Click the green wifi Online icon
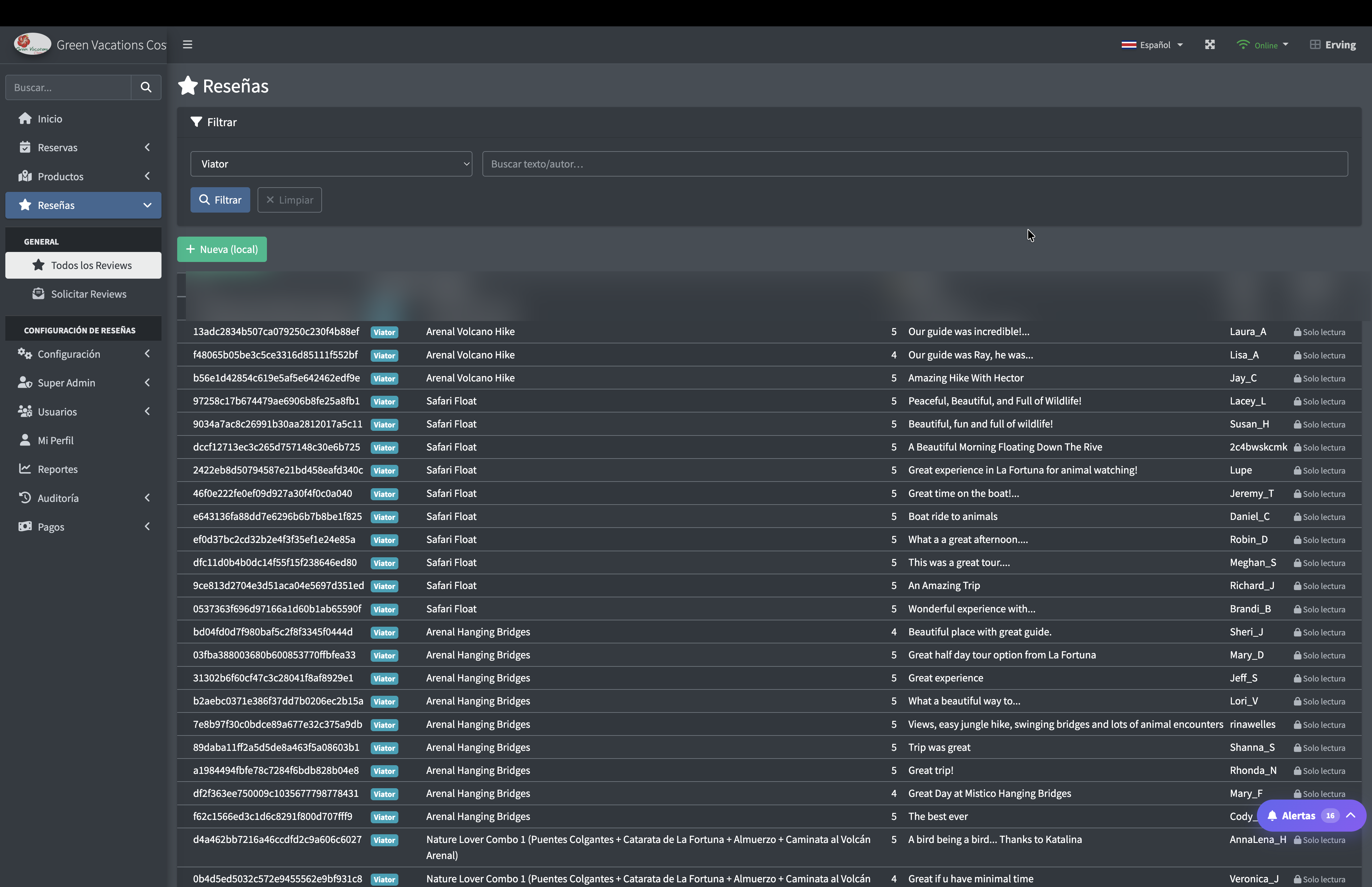 (1243, 44)
